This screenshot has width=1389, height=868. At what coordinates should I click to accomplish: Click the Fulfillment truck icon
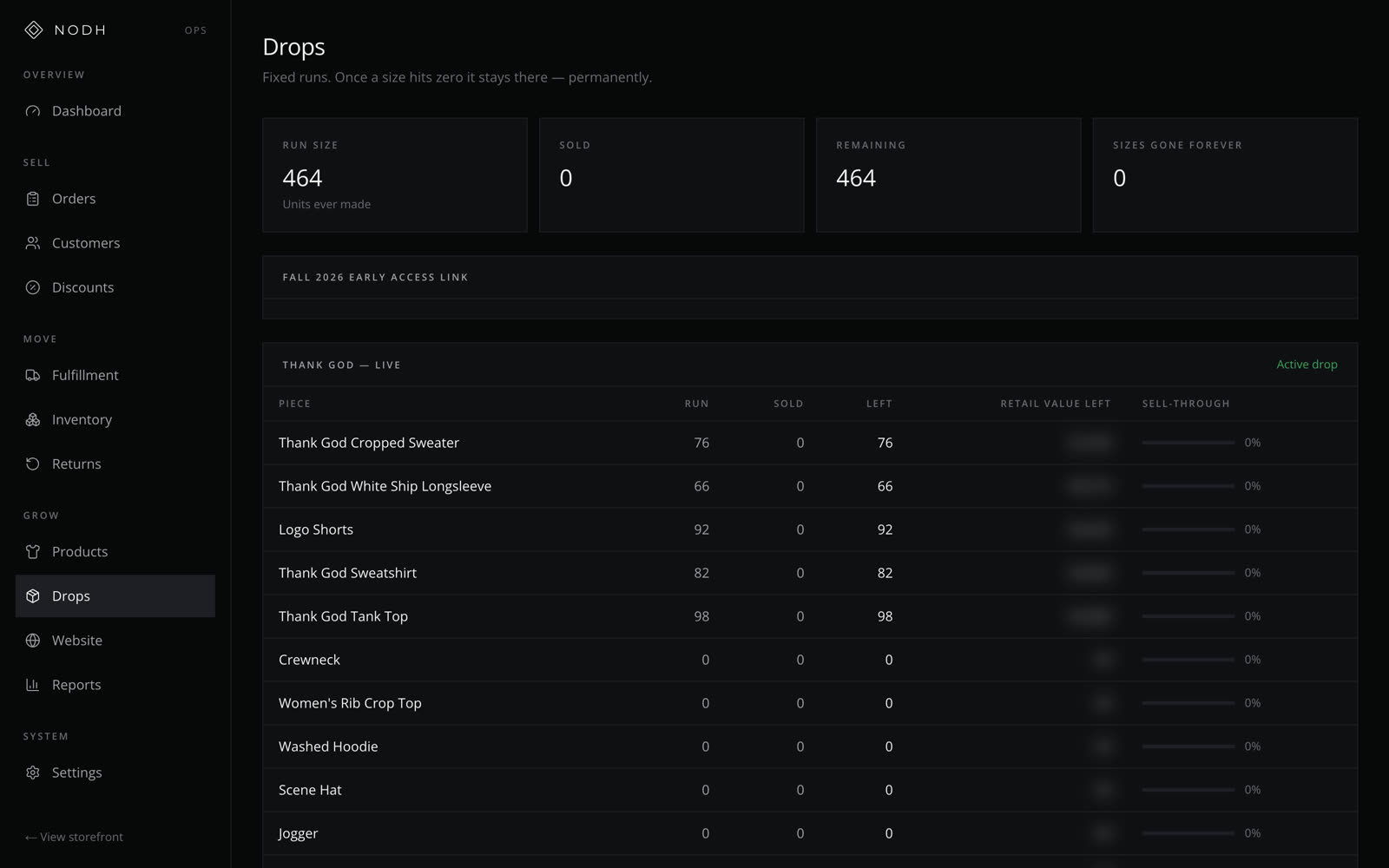coord(33,375)
